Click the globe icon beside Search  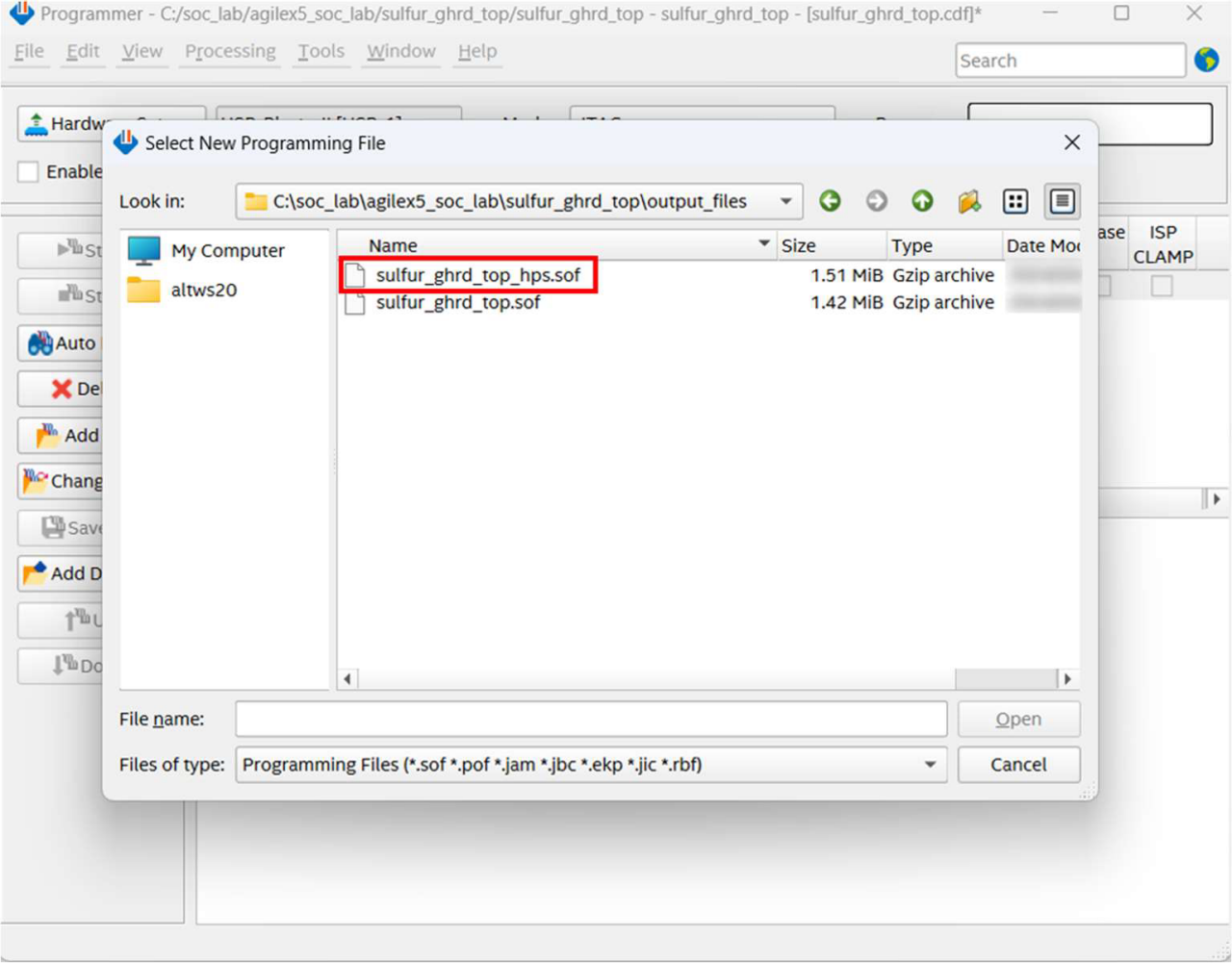click(x=1206, y=60)
